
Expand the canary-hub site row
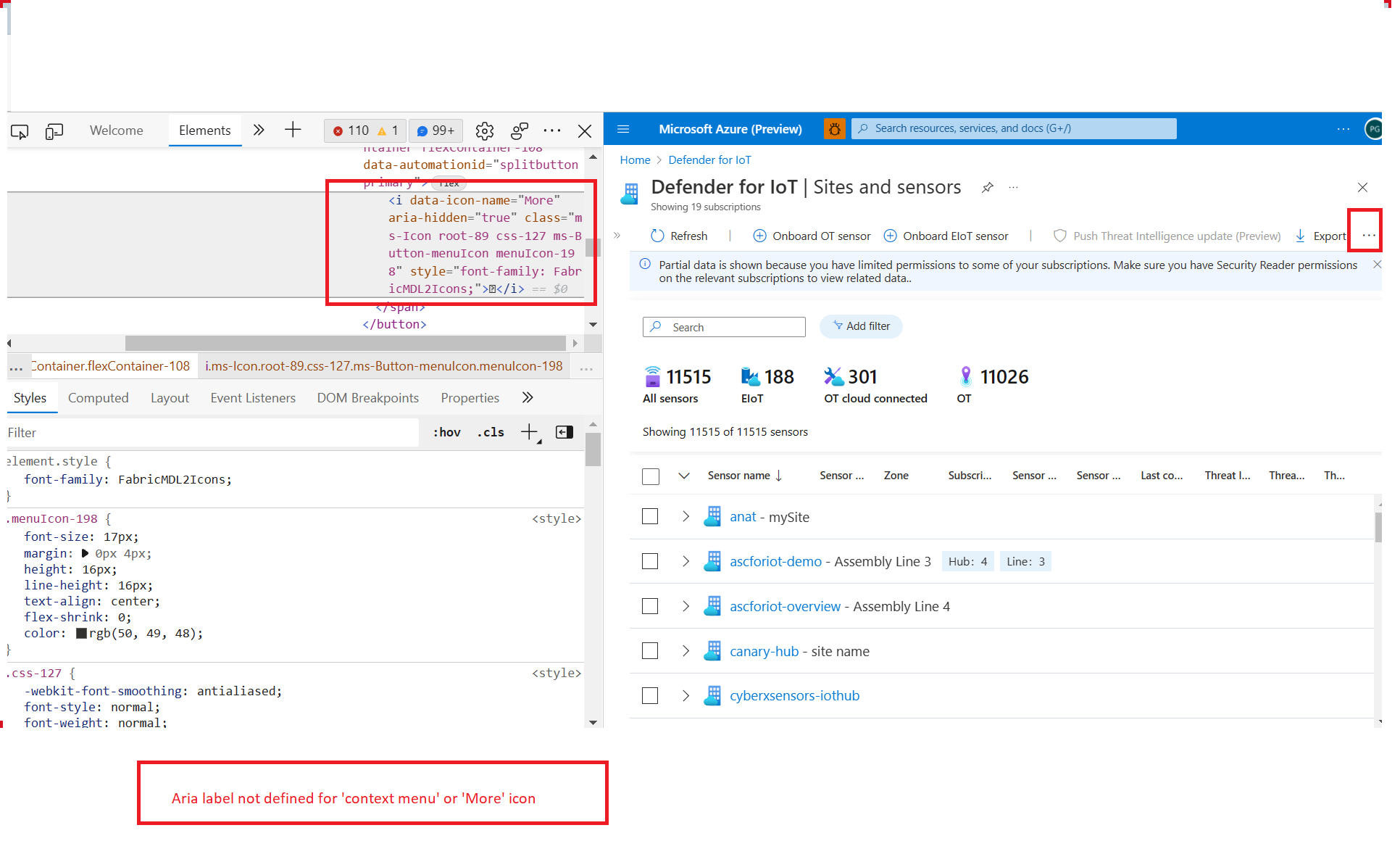686,652
